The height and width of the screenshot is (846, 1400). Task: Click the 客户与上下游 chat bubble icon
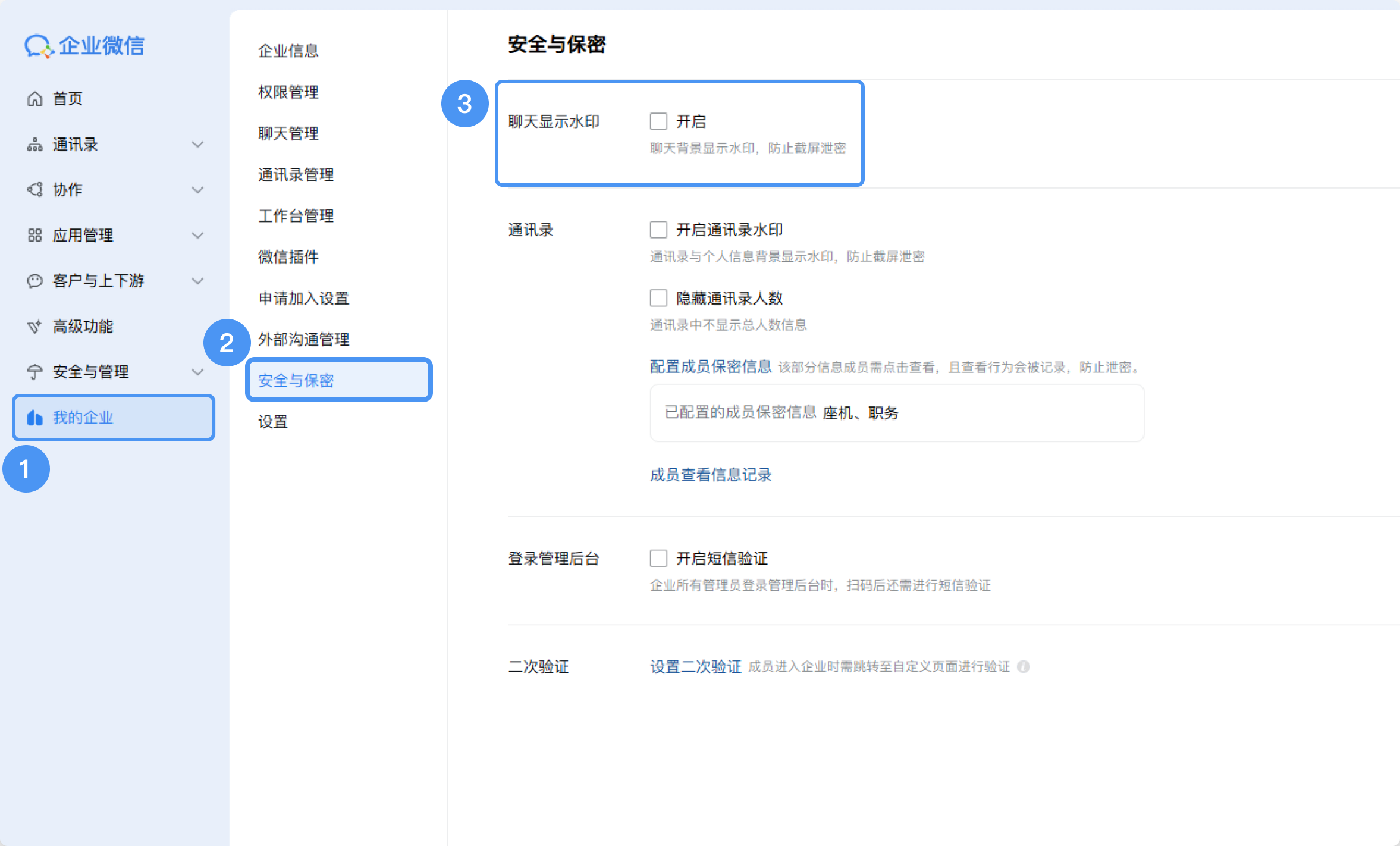35,281
